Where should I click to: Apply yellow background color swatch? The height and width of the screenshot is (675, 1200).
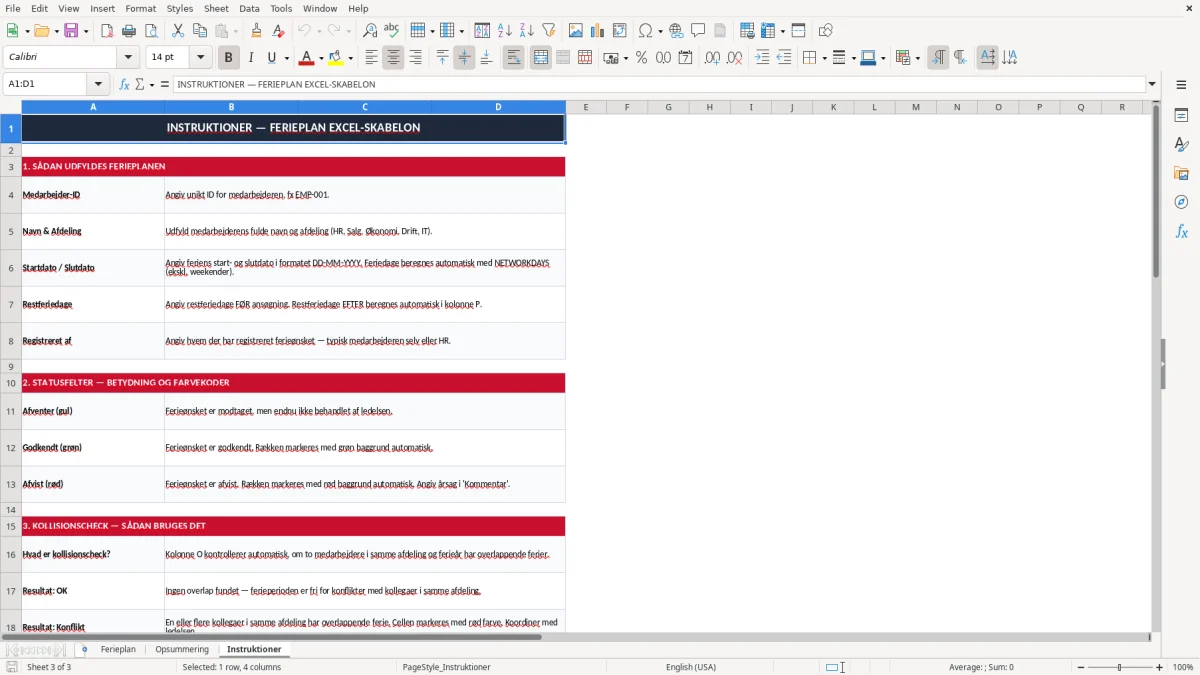336,58
